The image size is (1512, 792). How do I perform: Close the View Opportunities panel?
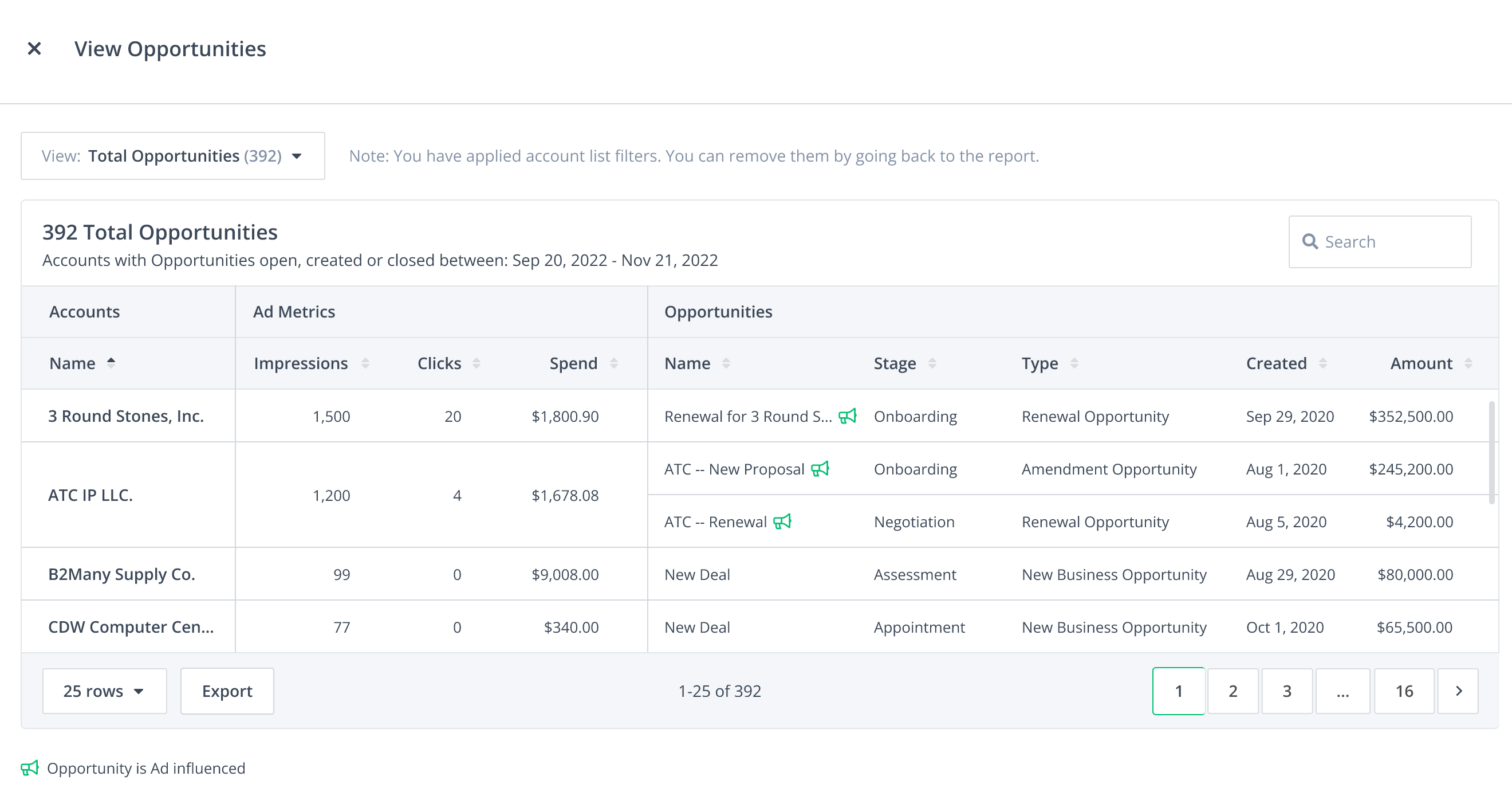[34, 49]
